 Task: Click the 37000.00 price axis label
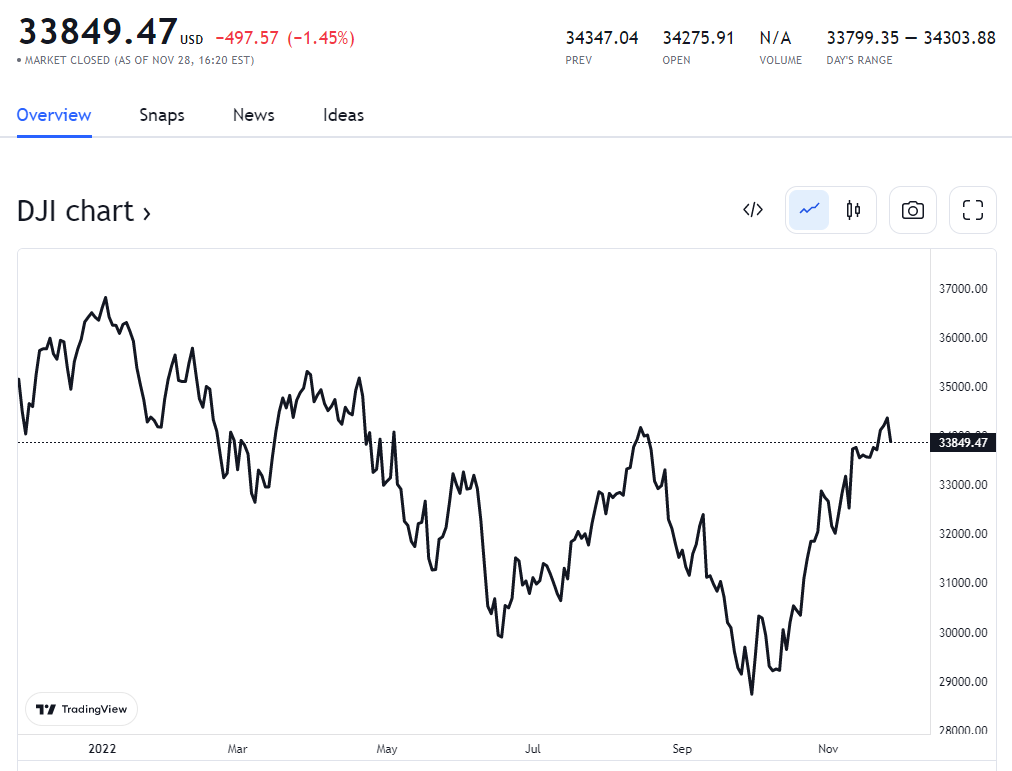[x=963, y=289]
